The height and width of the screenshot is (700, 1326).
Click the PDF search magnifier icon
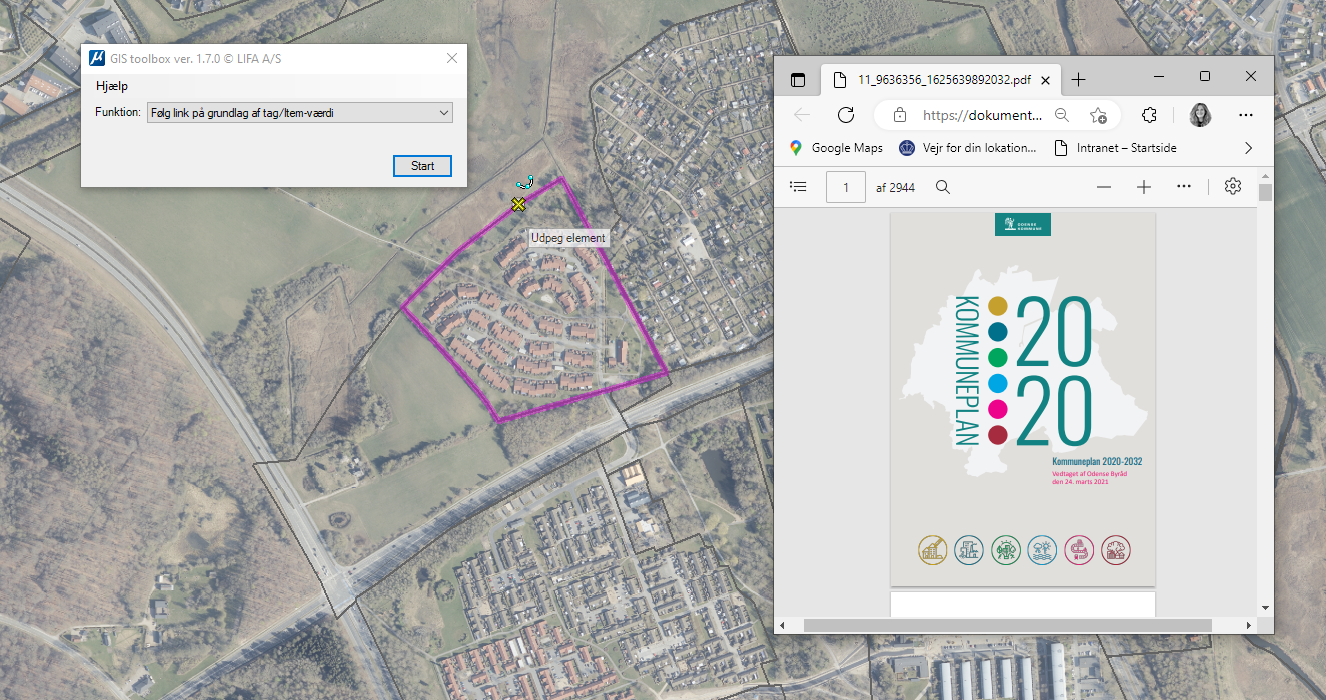[x=942, y=187]
